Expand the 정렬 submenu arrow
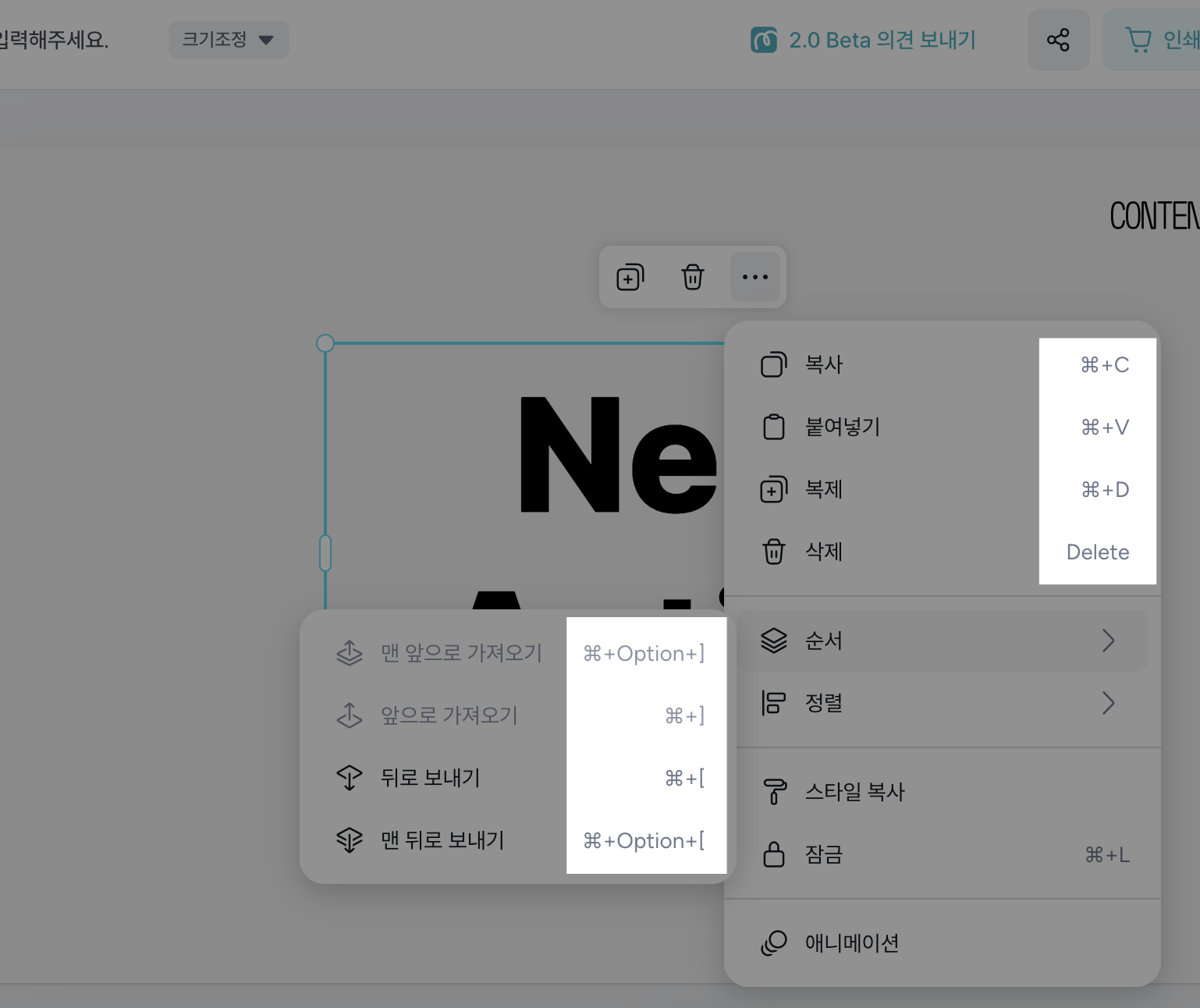 (1108, 703)
